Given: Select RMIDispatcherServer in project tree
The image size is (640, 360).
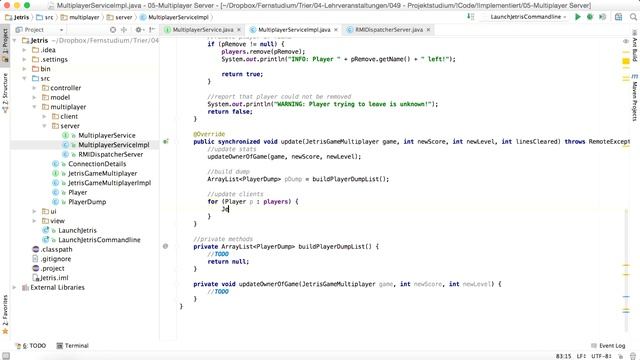Looking at the screenshot, I should tap(111, 154).
